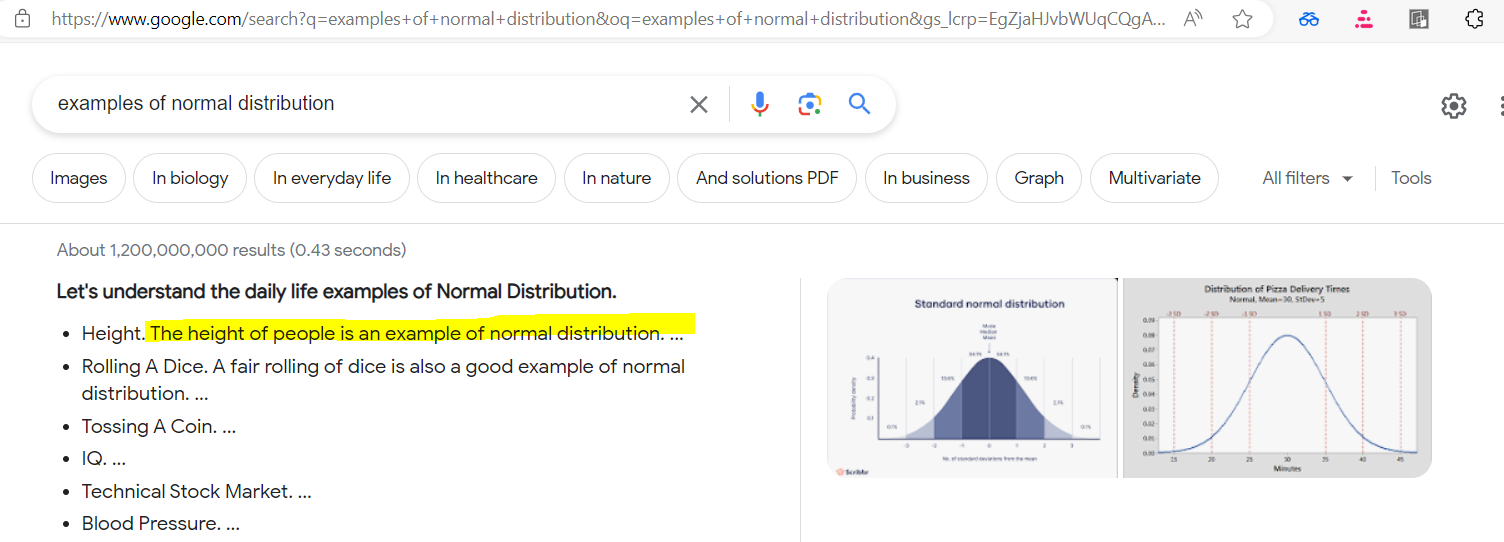
Task: Clear search box with X icon
Action: [699, 104]
